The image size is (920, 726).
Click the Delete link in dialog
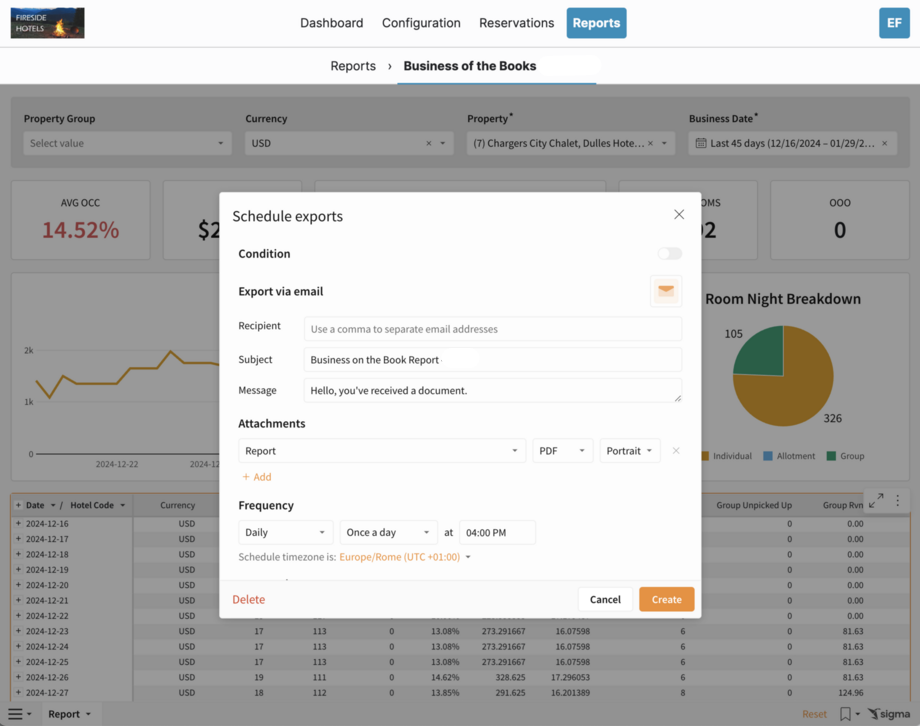point(249,599)
